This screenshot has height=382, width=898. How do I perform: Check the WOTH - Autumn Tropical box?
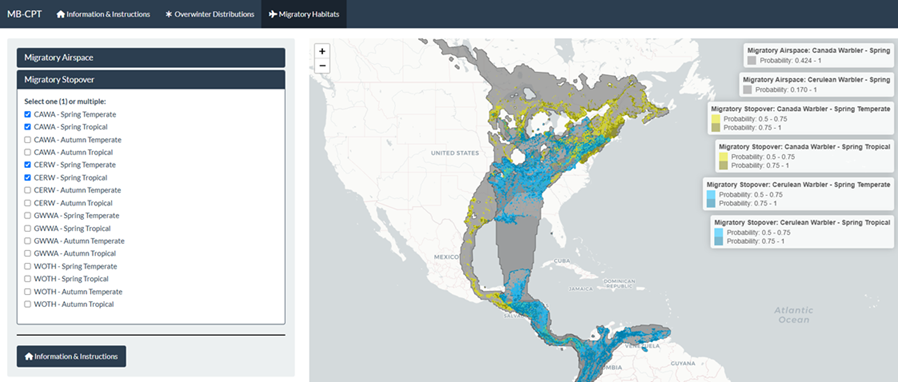(28, 304)
